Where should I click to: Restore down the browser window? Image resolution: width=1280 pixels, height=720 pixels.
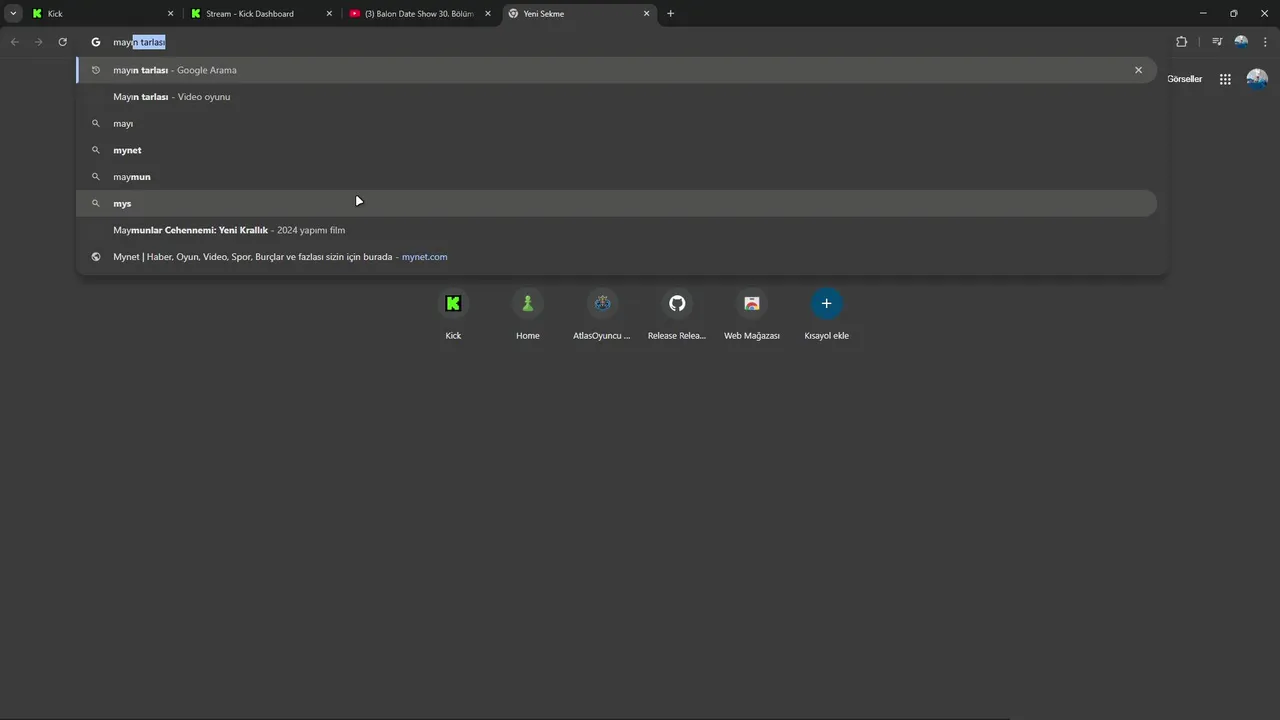tap(1233, 13)
